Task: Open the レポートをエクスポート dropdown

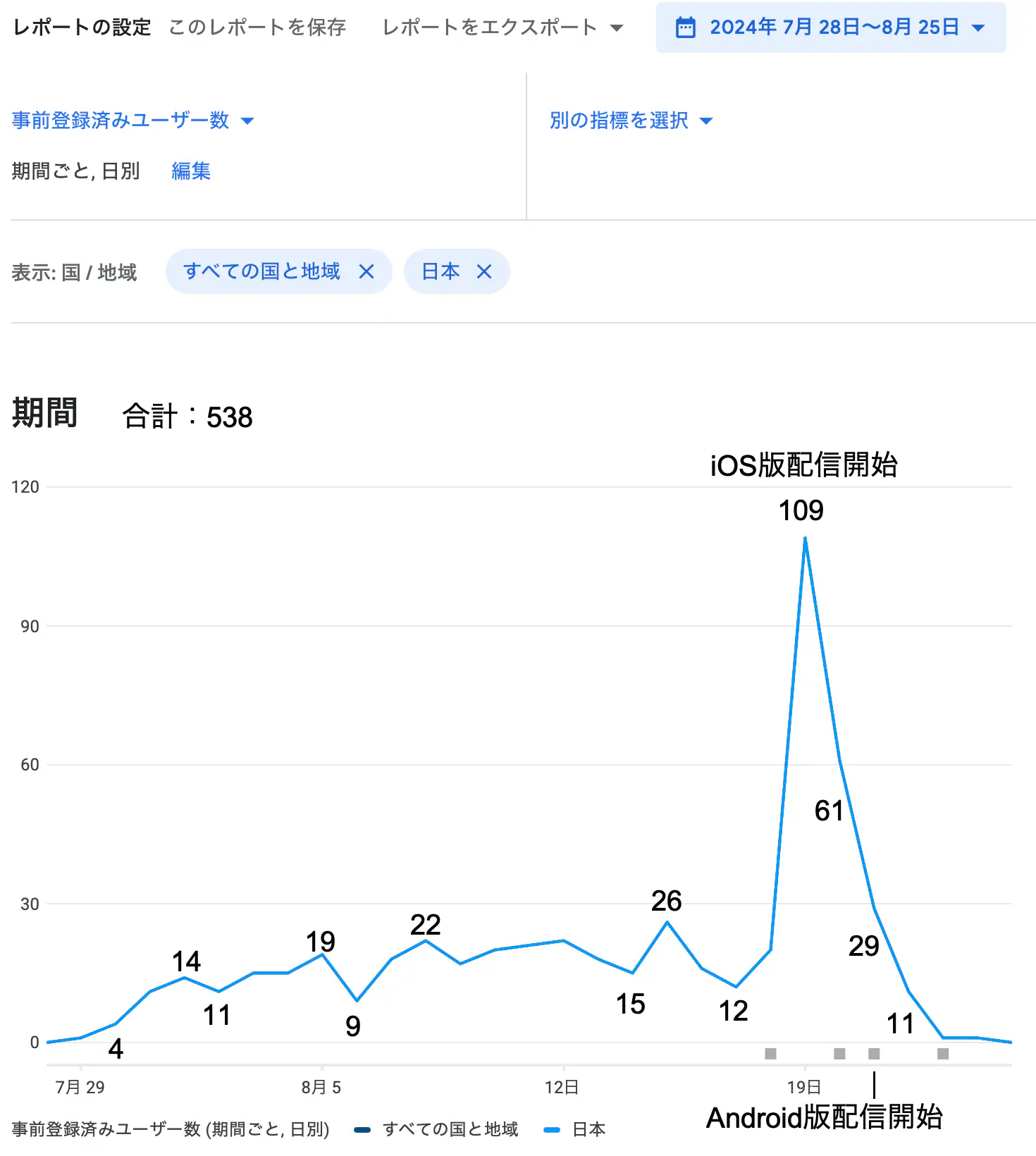Action: coord(502,27)
